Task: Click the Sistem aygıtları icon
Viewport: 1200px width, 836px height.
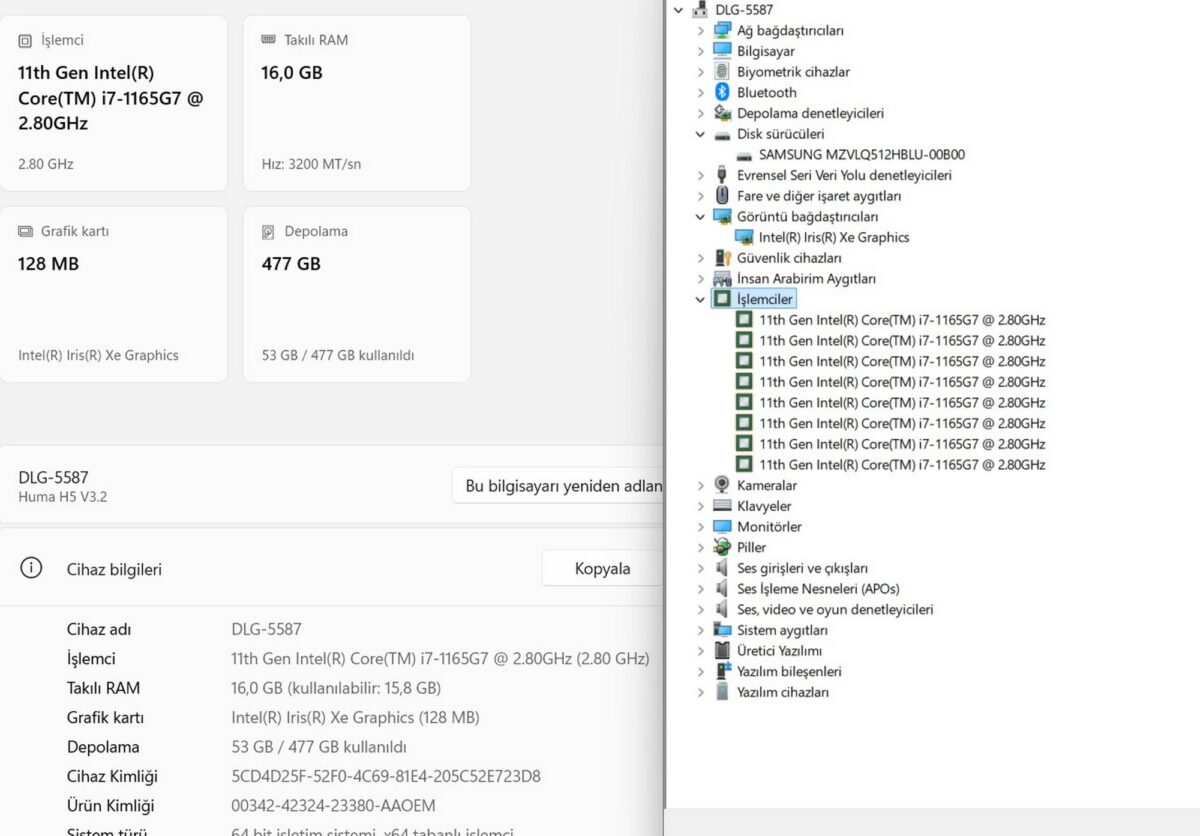Action: (x=722, y=630)
